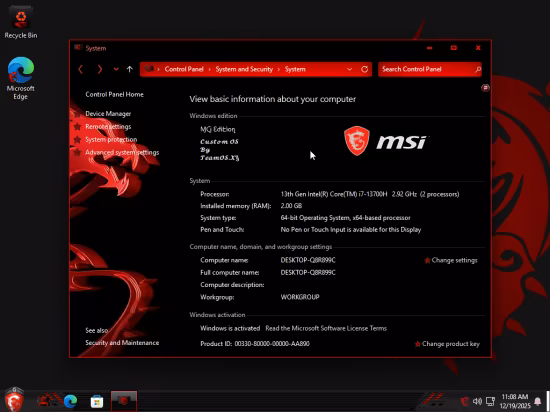
Task: Click the System and Security breadcrumb
Action: (x=244, y=69)
